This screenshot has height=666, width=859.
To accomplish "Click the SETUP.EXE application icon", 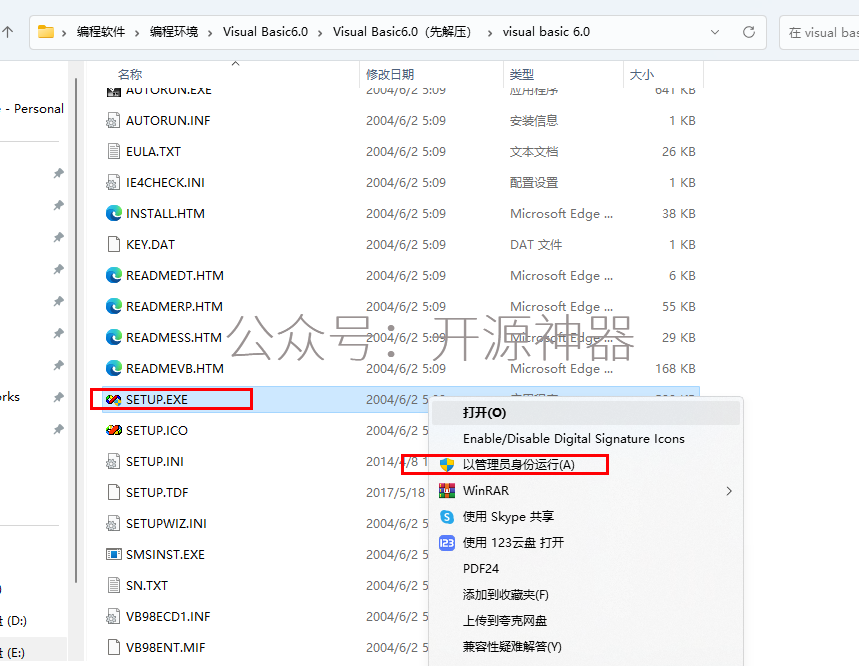I will [113, 399].
